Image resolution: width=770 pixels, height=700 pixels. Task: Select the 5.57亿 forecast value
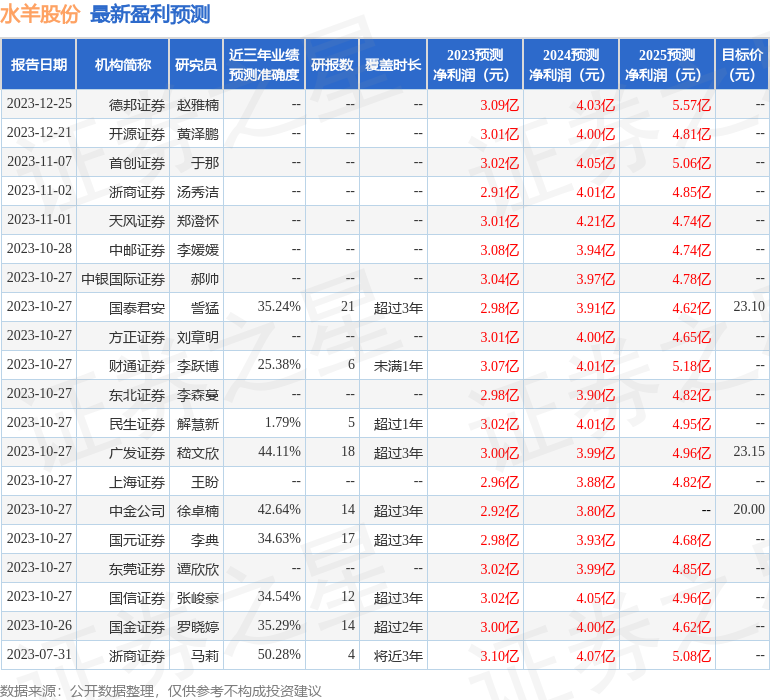click(691, 105)
